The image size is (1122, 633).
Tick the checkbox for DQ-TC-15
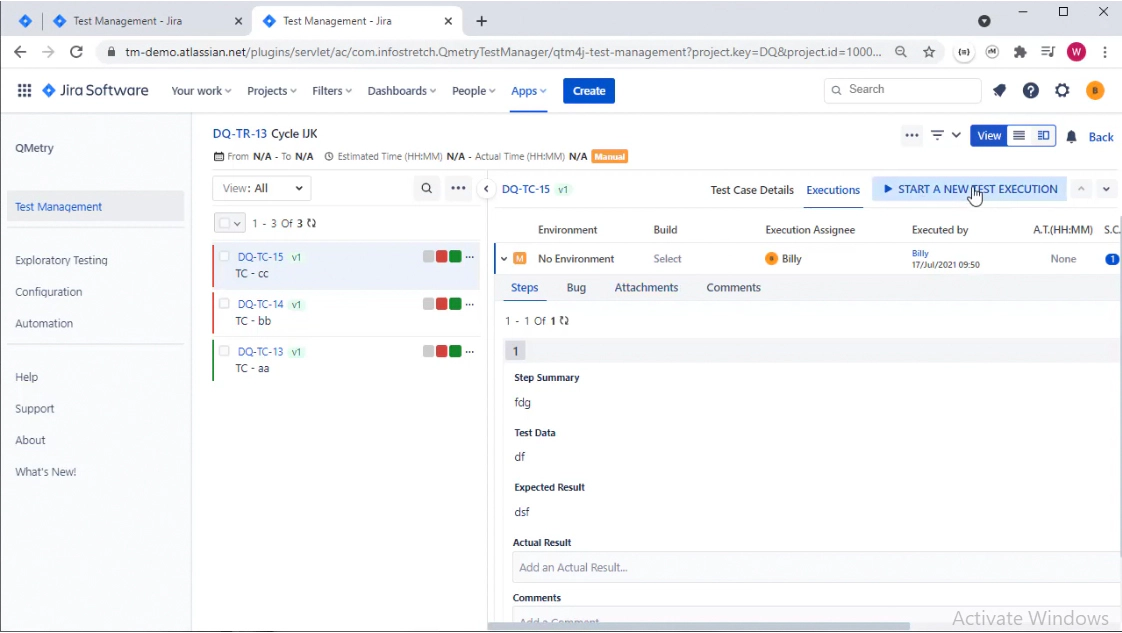click(x=225, y=257)
